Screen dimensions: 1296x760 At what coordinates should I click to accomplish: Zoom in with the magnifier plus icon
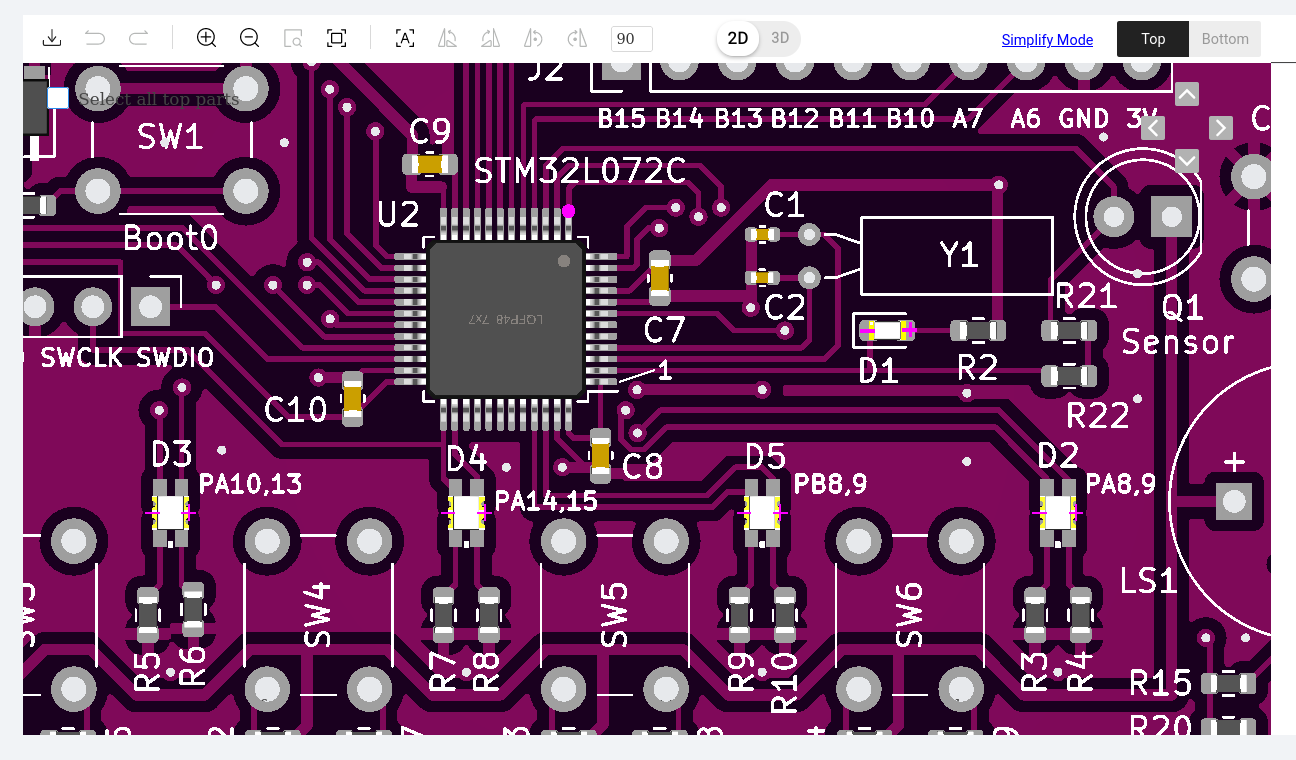pyautogui.click(x=207, y=39)
